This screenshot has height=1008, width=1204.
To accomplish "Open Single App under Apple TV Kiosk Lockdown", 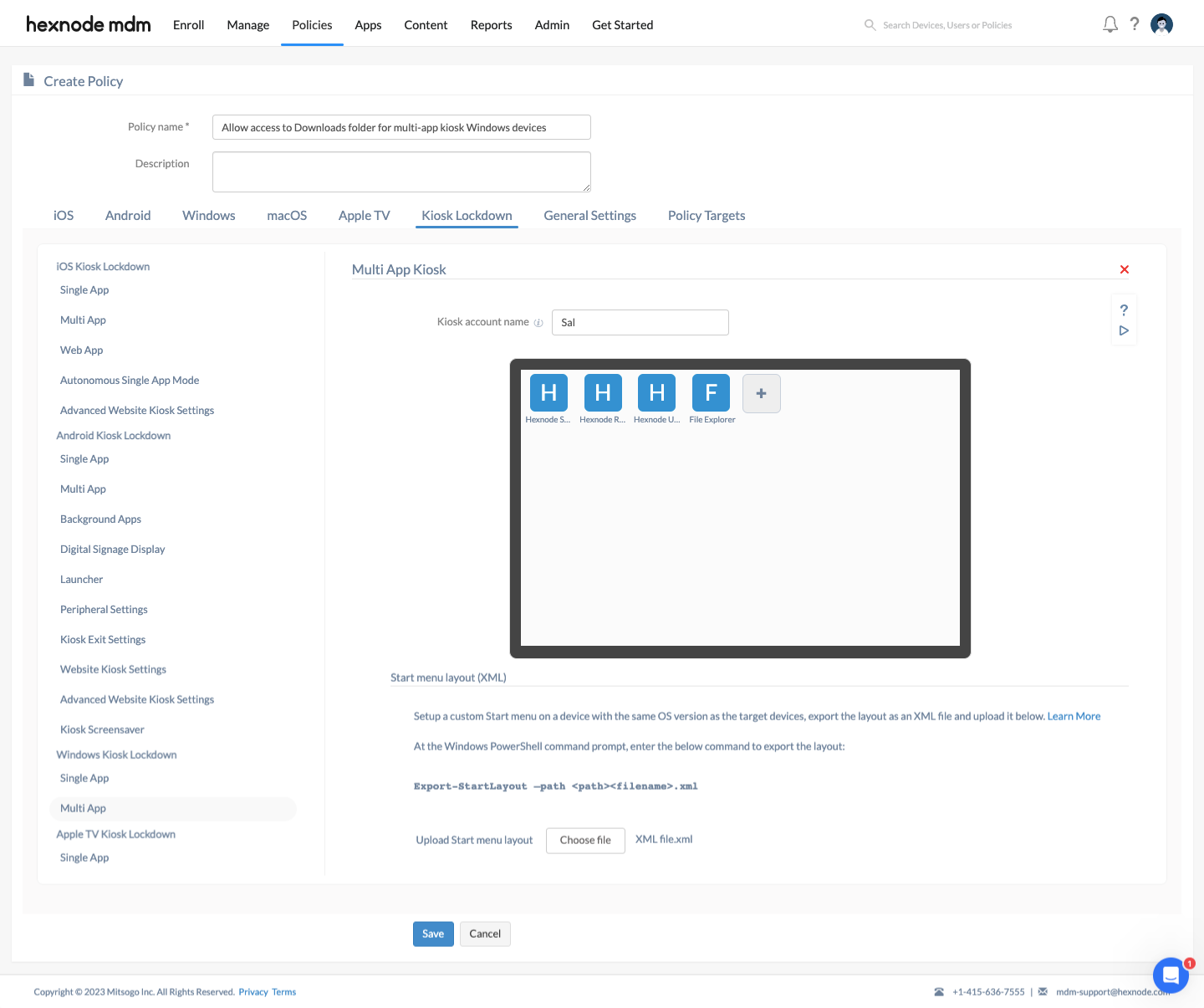I will [x=84, y=857].
